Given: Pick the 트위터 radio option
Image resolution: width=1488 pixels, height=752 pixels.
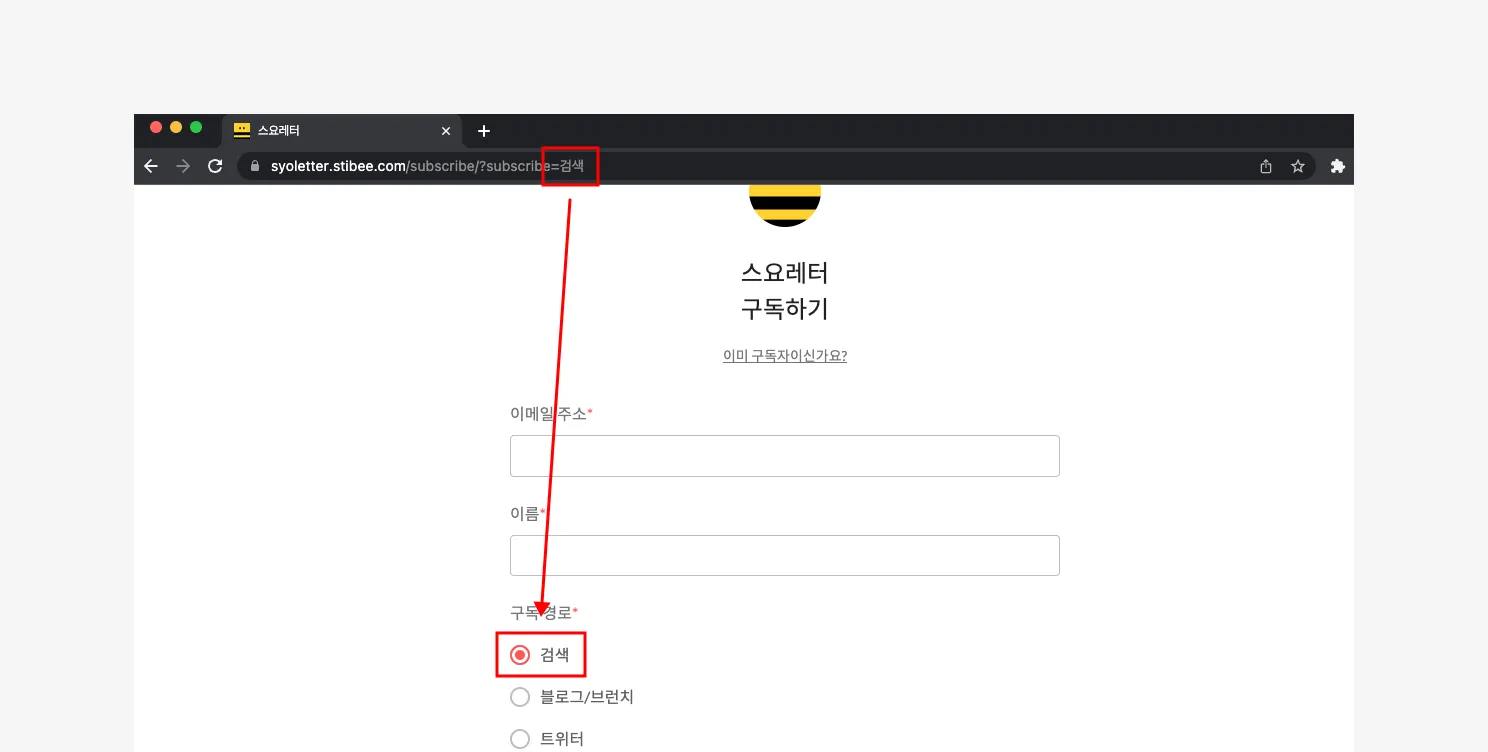Looking at the screenshot, I should tap(520, 739).
